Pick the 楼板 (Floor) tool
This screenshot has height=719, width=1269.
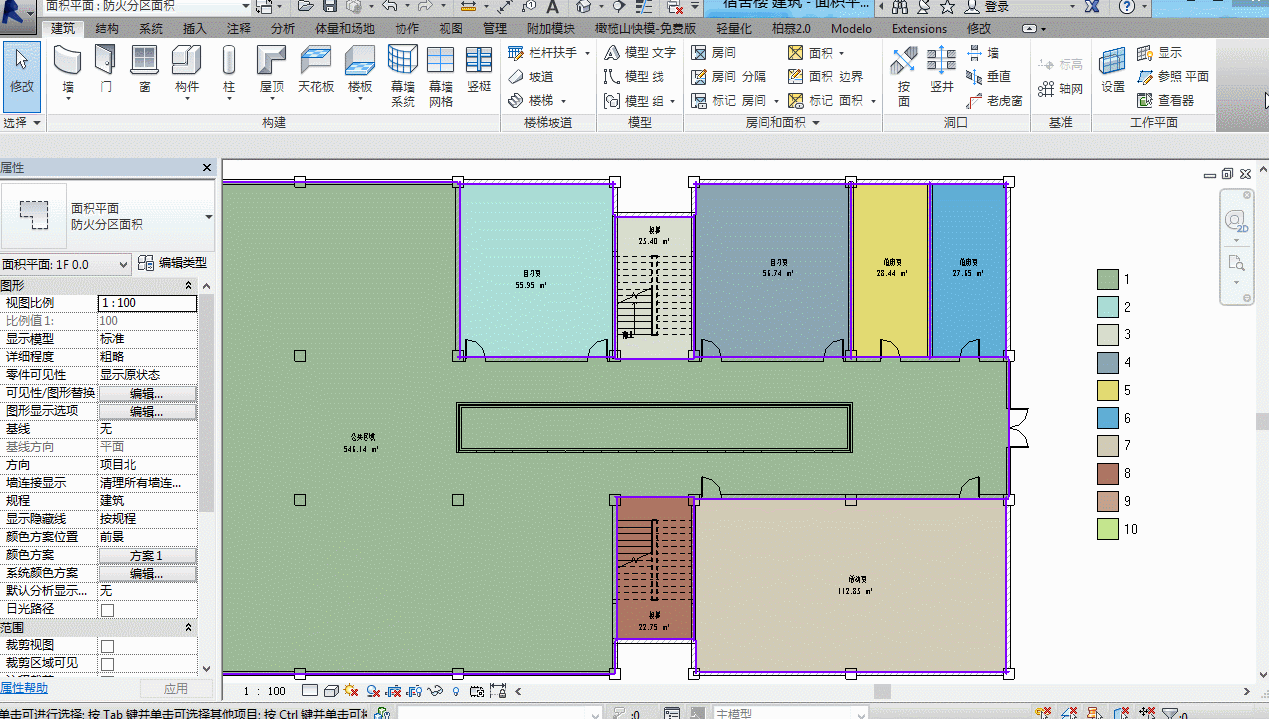360,70
